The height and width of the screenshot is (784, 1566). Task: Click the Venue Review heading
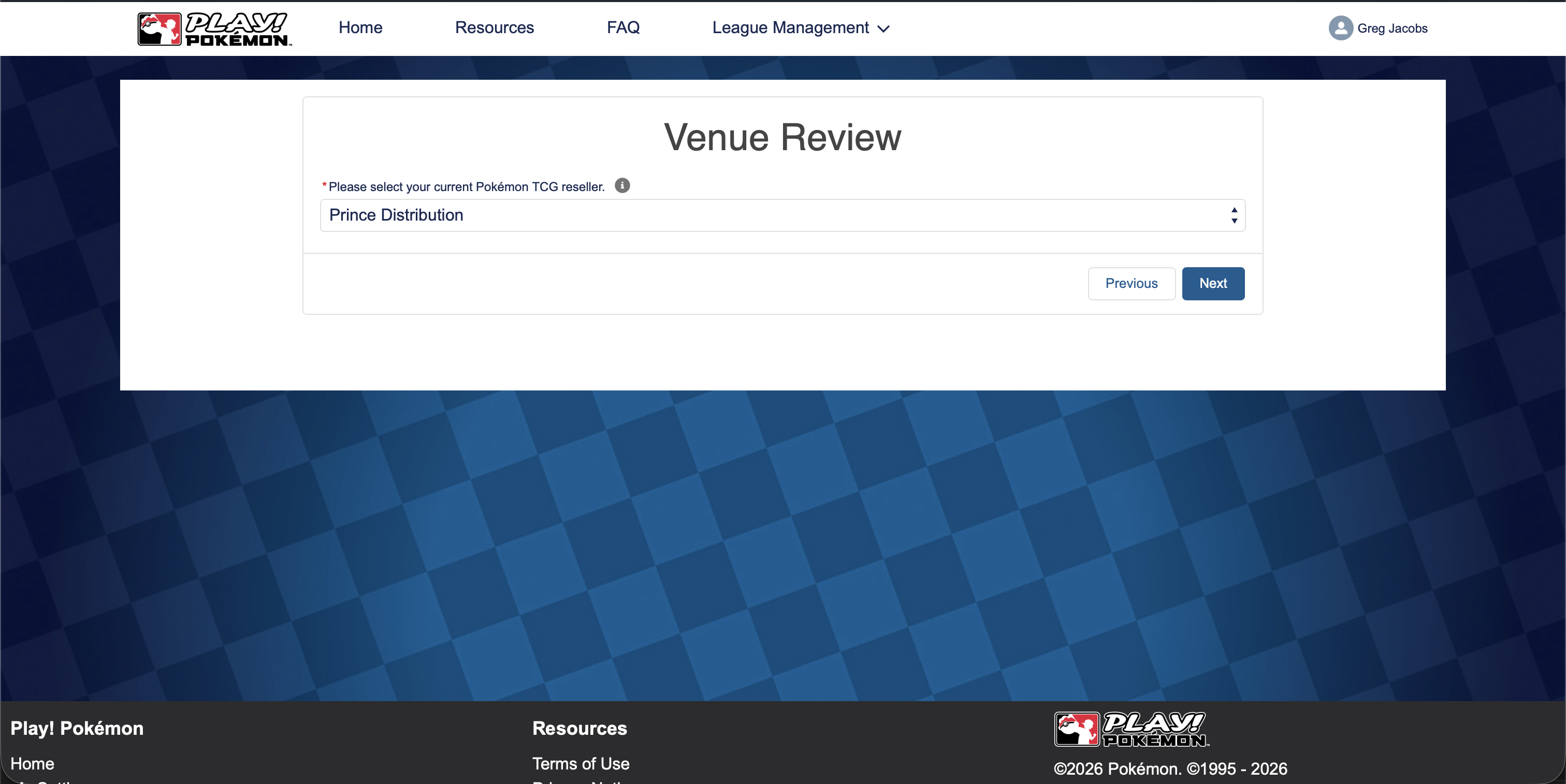(x=782, y=137)
